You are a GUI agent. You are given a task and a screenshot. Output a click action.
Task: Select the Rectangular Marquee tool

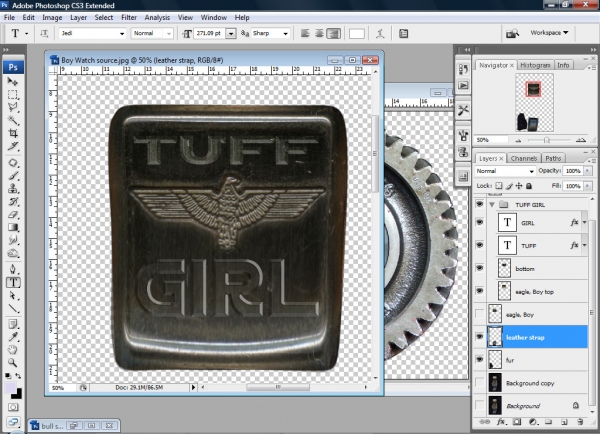click(x=13, y=95)
